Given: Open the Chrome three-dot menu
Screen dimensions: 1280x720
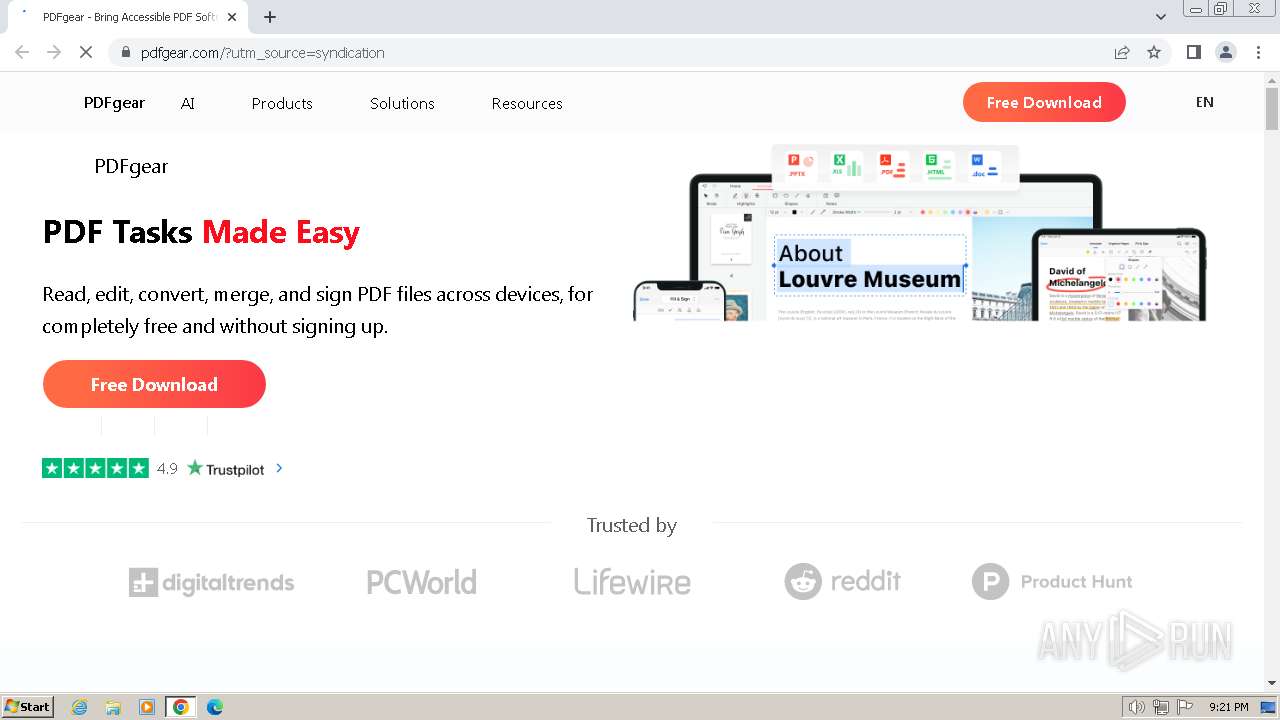Looking at the screenshot, I should [x=1258, y=52].
